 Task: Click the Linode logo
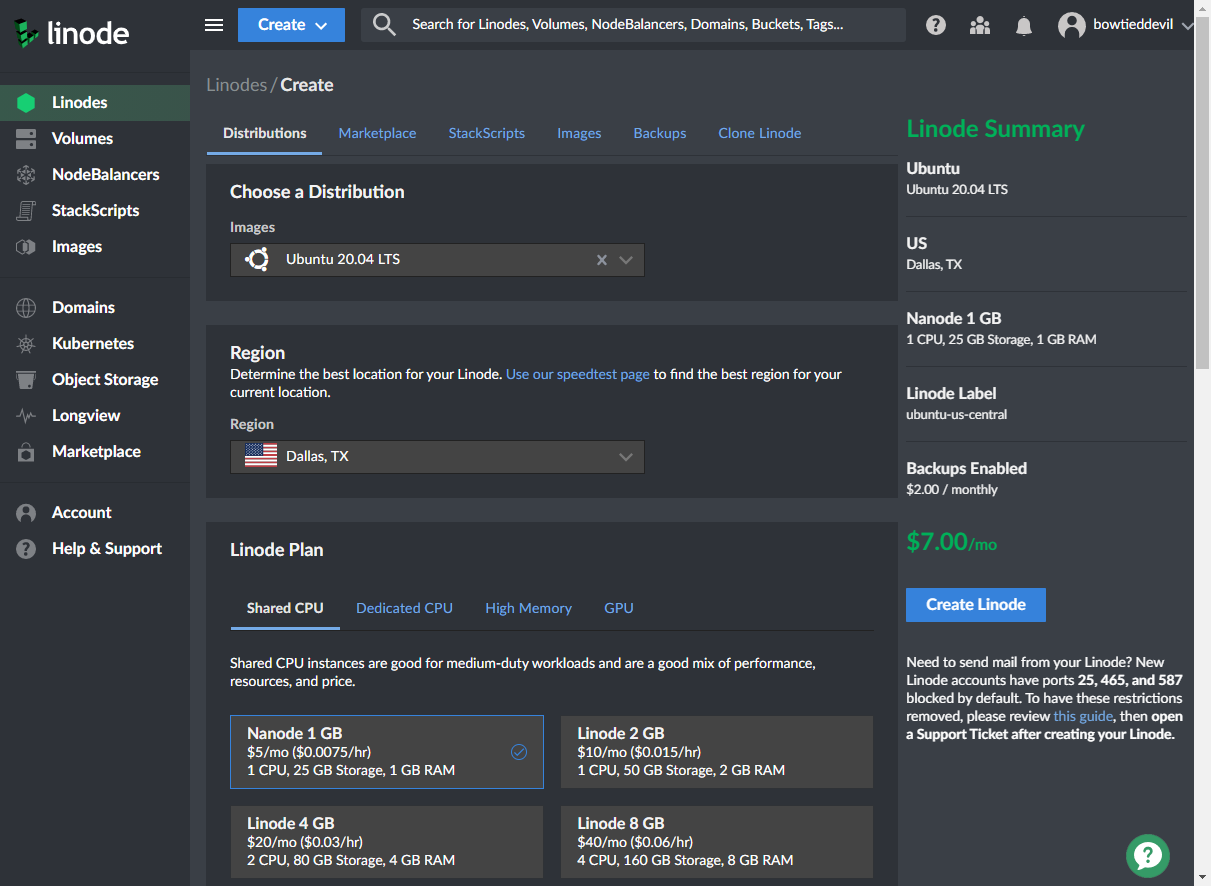coord(72,33)
